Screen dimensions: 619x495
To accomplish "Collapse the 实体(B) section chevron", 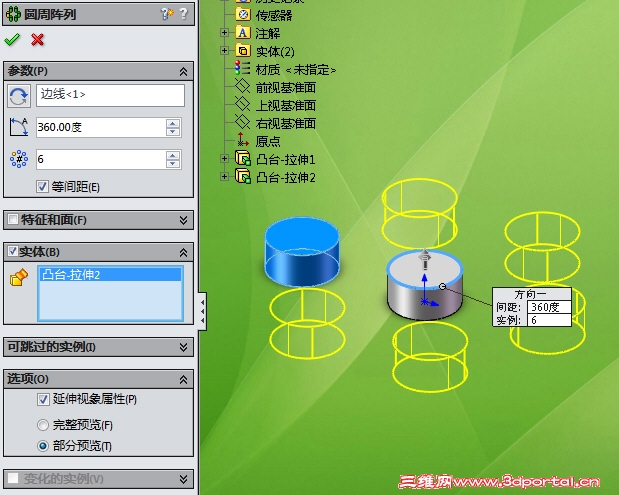I will (183, 252).
